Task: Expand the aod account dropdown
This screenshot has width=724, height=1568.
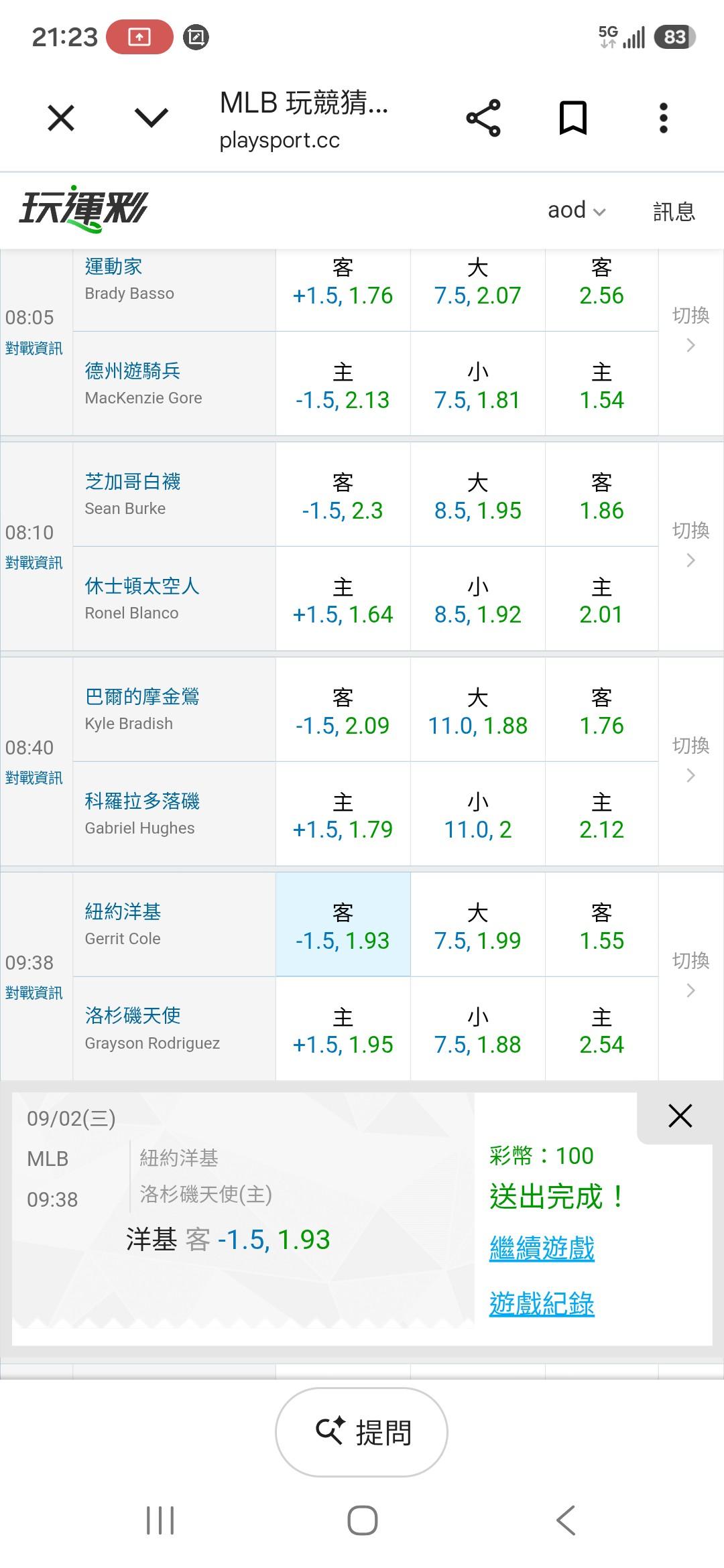Action: (x=577, y=210)
